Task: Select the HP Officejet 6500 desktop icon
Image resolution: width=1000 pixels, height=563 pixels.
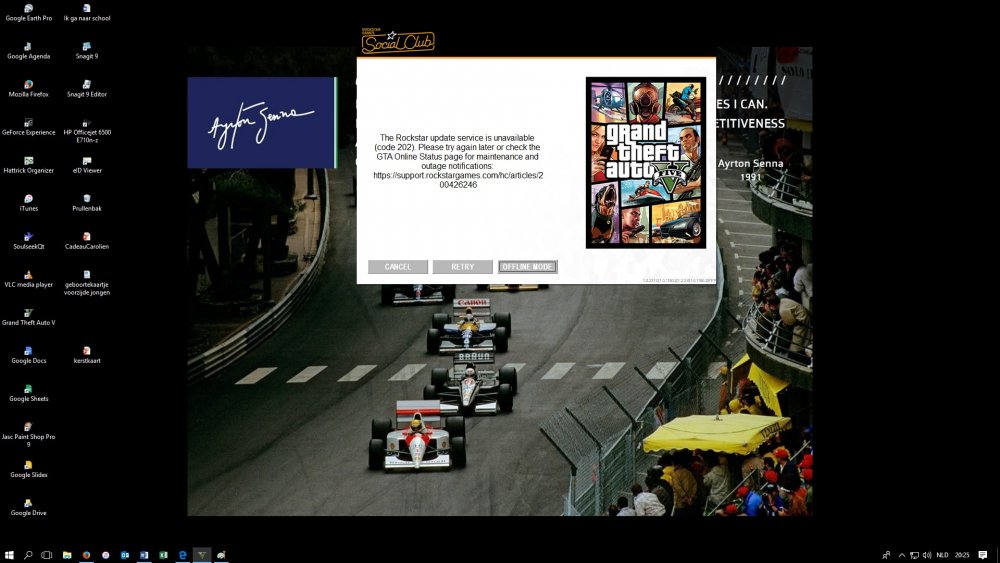Action: (87, 130)
